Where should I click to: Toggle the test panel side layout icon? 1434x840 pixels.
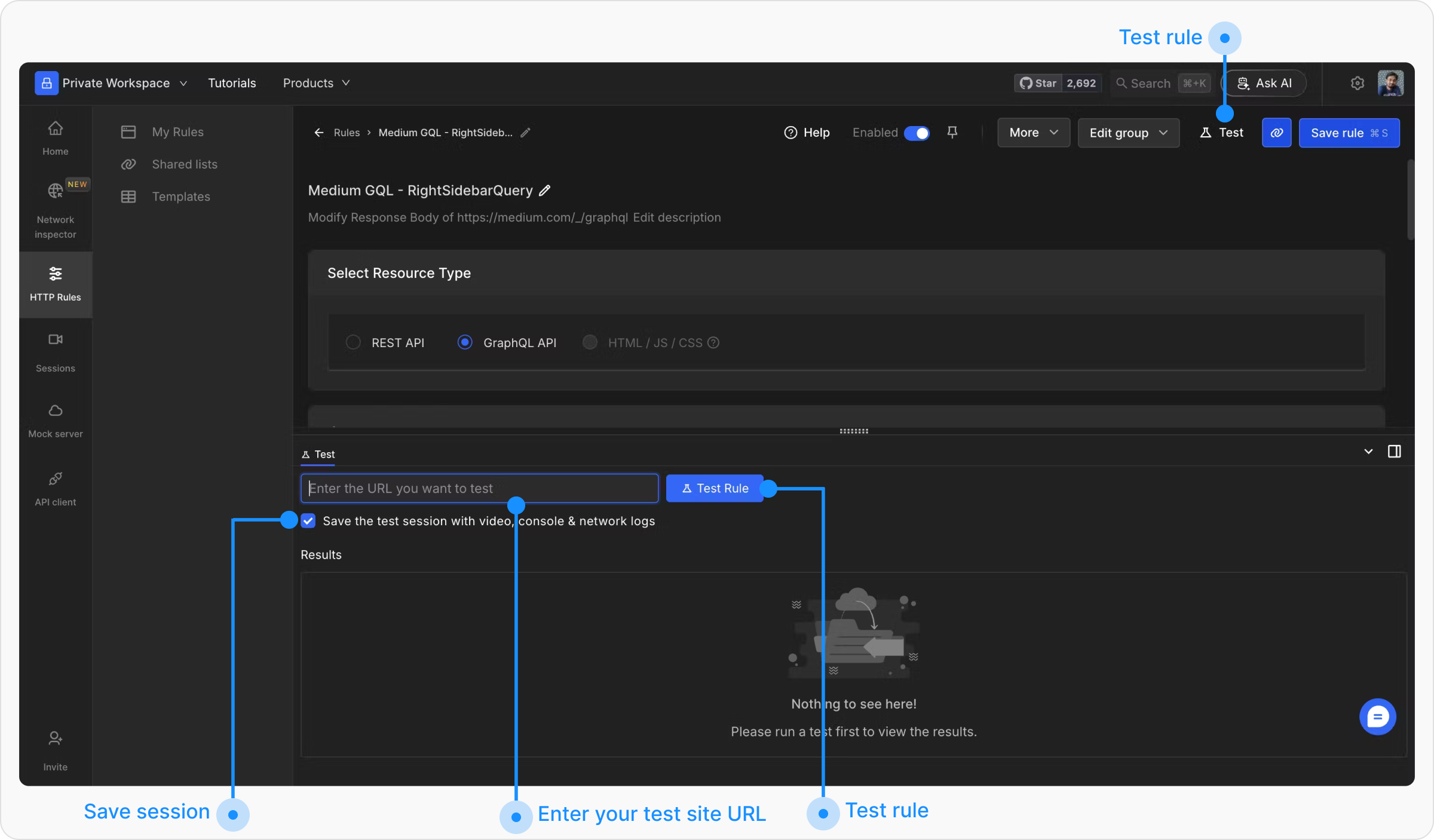pyautogui.click(x=1394, y=452)
